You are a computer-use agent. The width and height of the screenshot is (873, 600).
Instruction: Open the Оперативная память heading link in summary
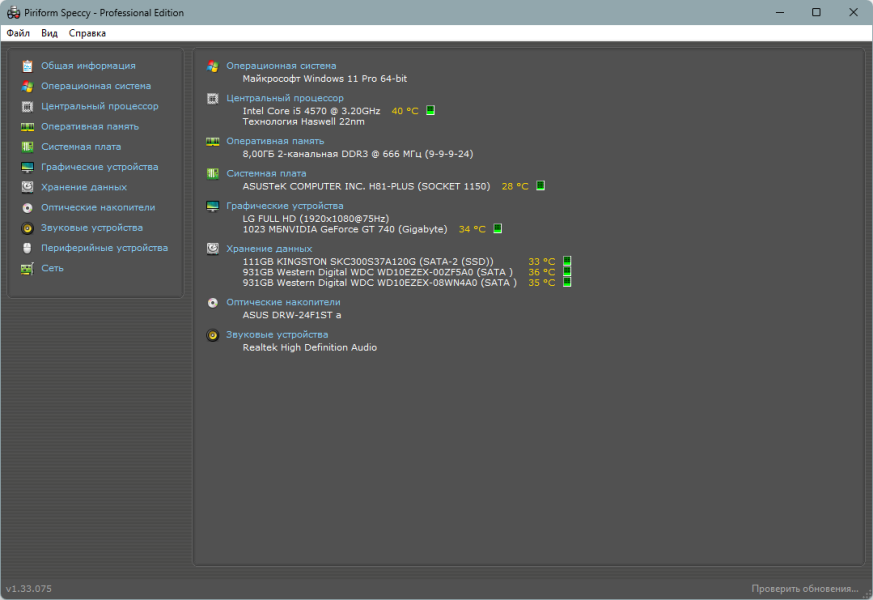275,141
